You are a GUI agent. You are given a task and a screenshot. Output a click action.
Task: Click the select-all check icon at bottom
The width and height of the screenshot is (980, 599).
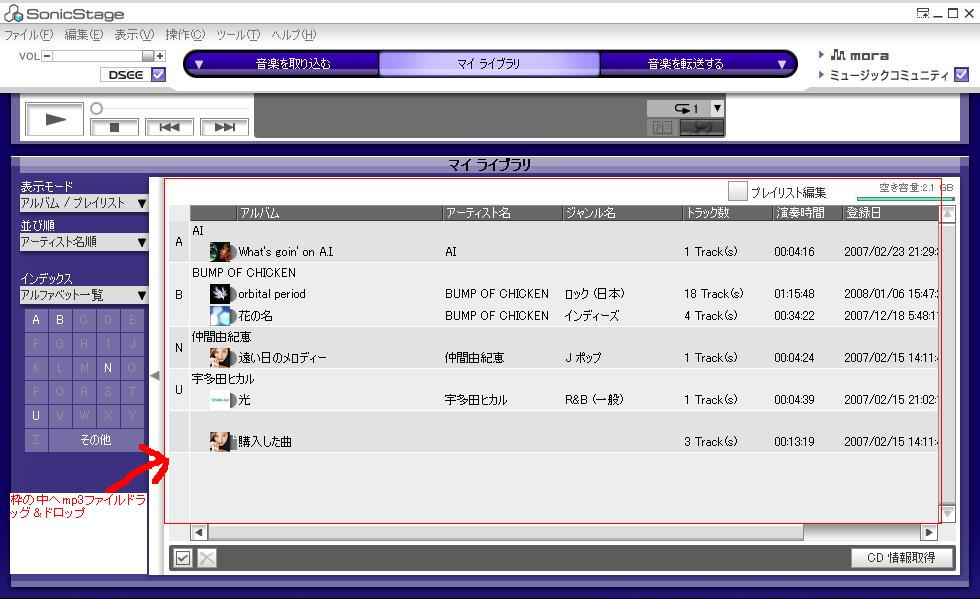pyautogui.click(x=182, y=558)
